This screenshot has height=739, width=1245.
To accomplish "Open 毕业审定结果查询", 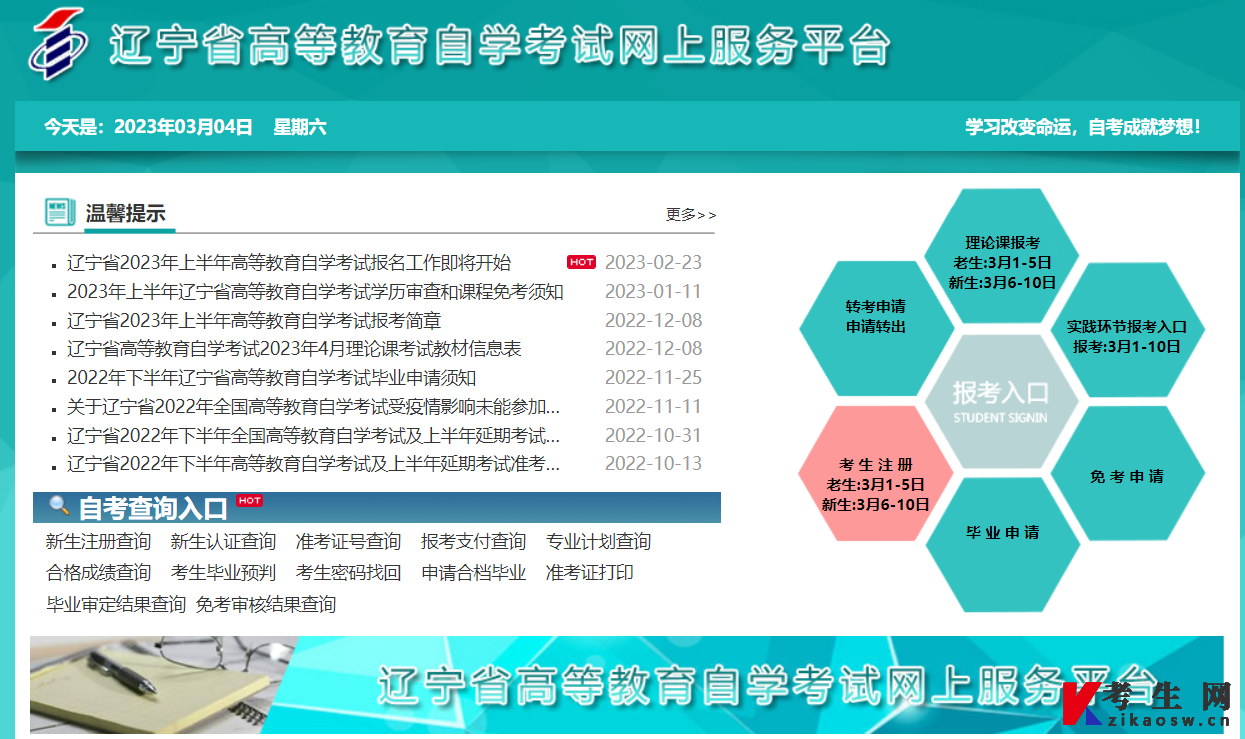I will pos(116,605).
